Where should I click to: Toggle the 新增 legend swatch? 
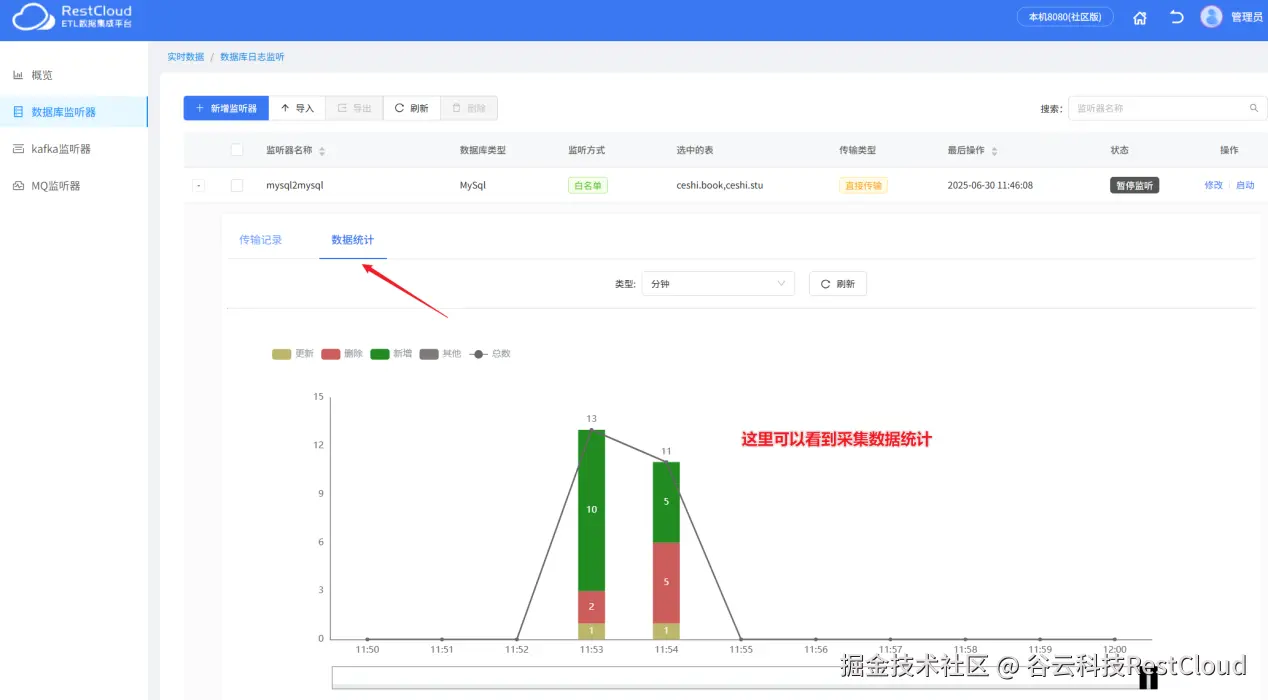[x=380, y=354]
